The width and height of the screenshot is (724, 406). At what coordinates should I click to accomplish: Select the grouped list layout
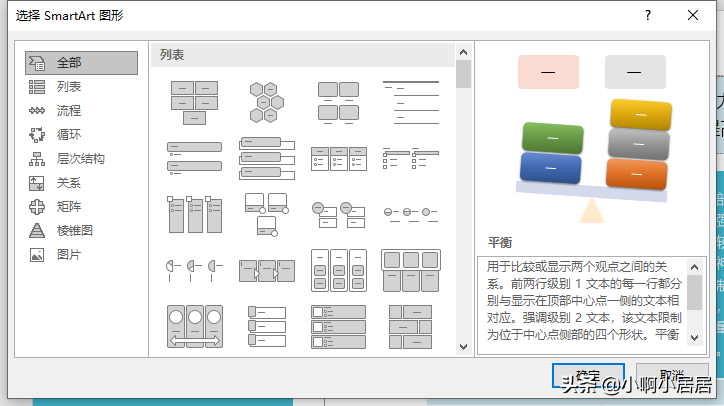point(338,271)
